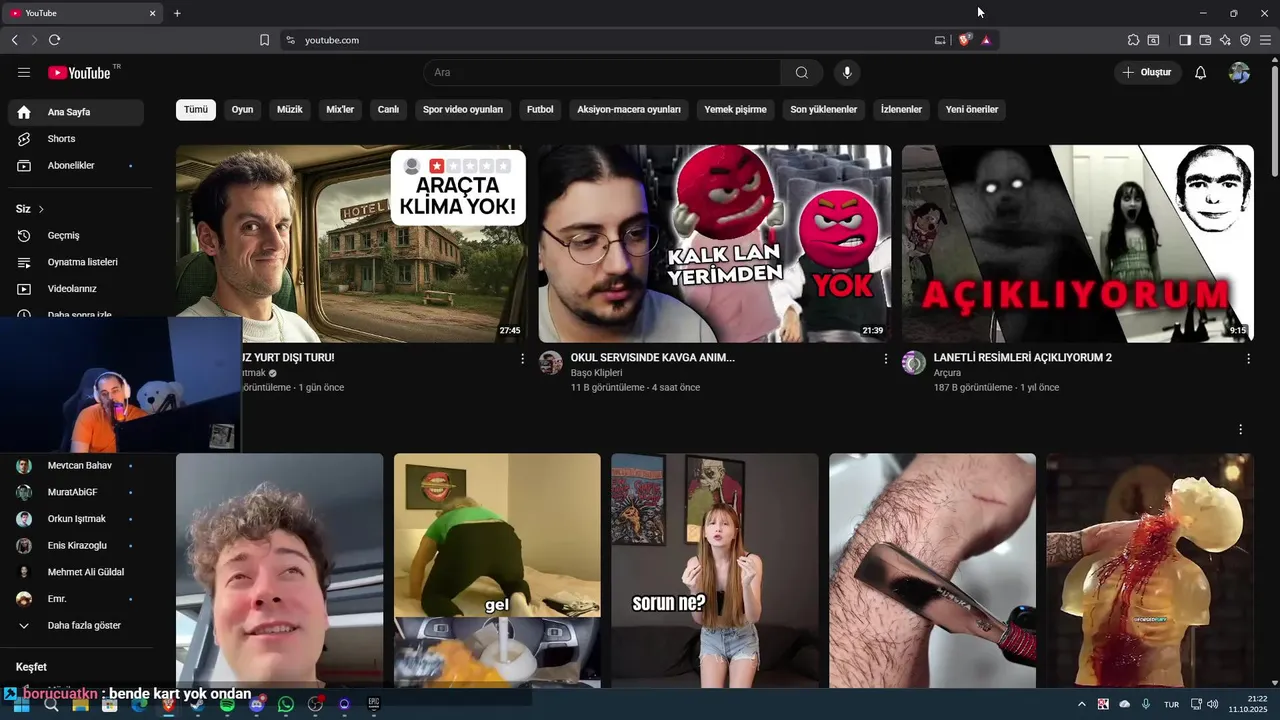This screenshot has height=720, width=1280.
Task: Open AÇIKLIYORUM video thumbnail
Action: pyautogui.click(x=1078, y=244)
